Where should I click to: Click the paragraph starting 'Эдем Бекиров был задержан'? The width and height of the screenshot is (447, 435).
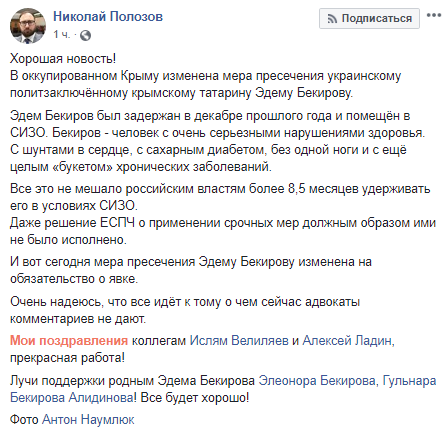tap(218, 141)
